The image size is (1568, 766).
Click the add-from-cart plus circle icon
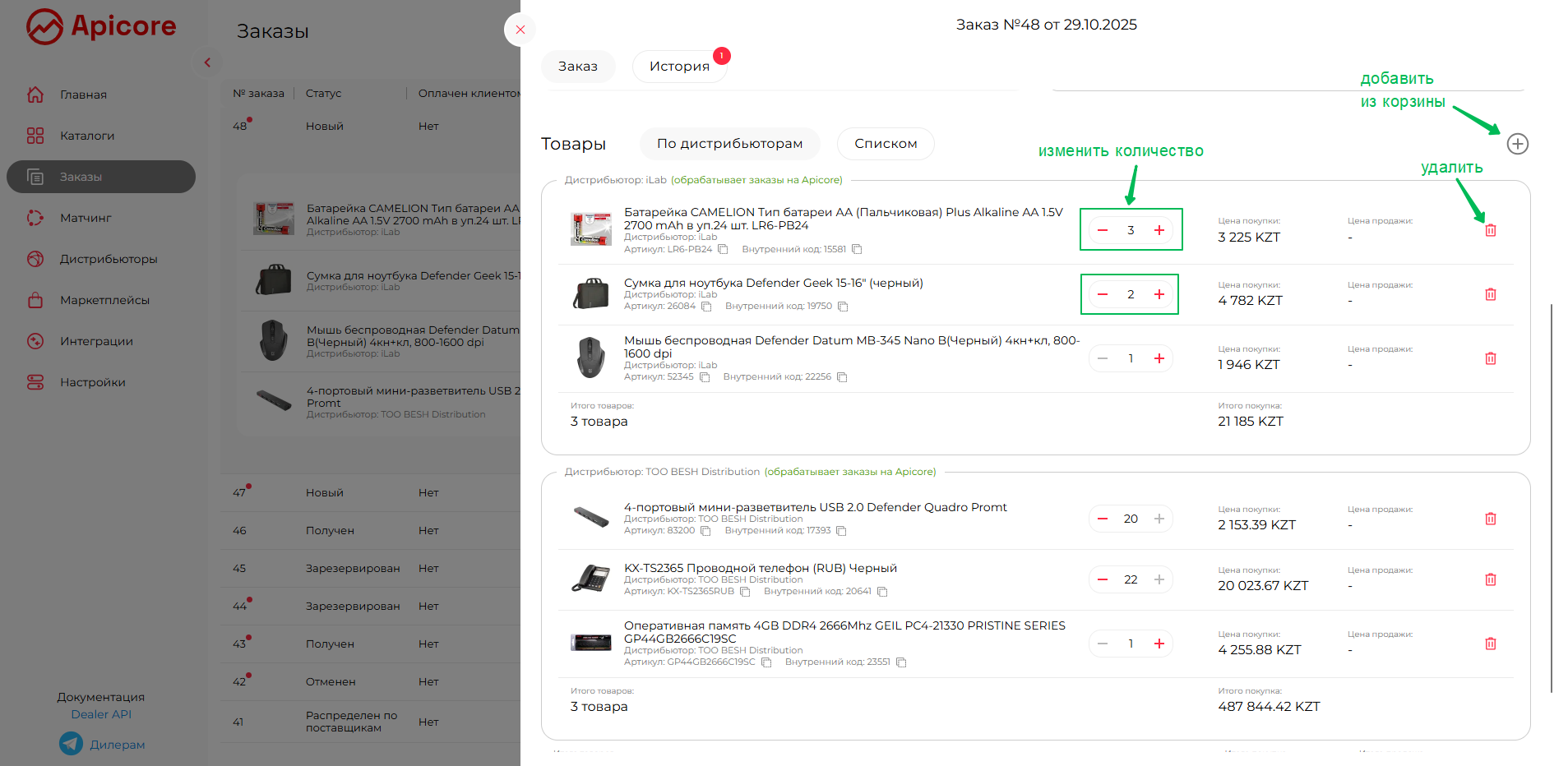tap(1517, 144)
